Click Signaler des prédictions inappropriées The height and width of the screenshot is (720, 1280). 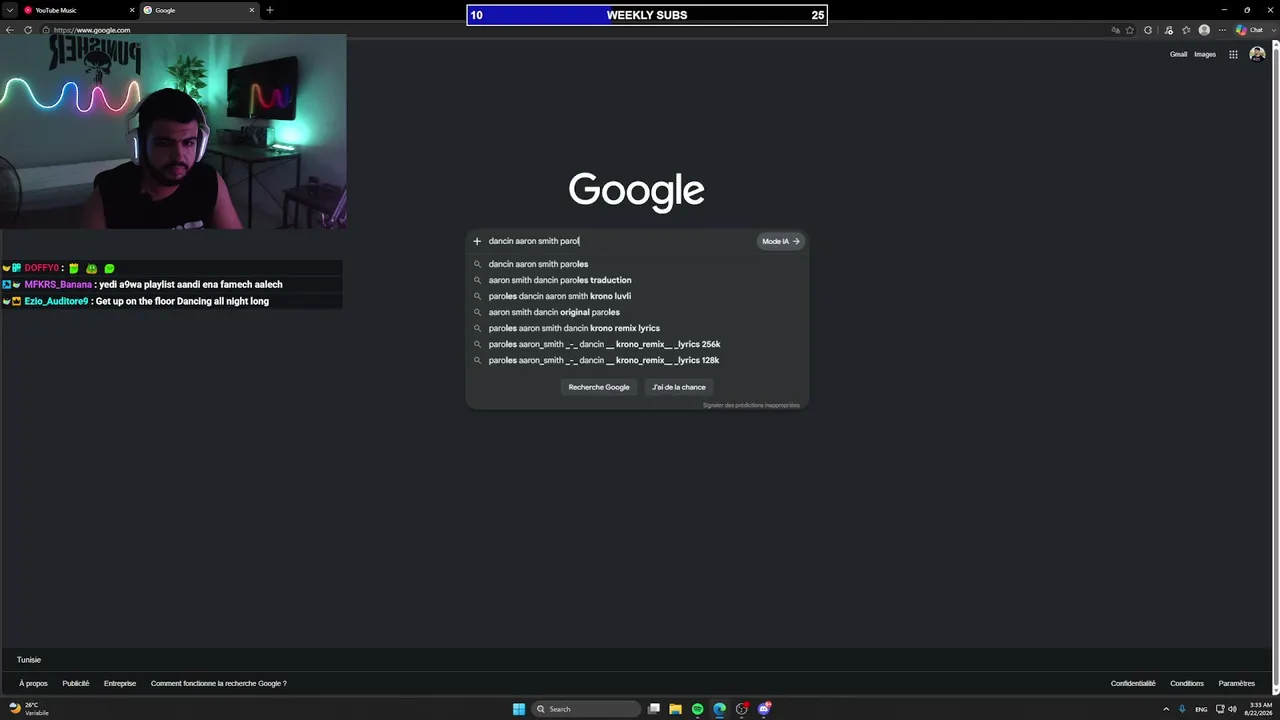click(x=751, y=405)
